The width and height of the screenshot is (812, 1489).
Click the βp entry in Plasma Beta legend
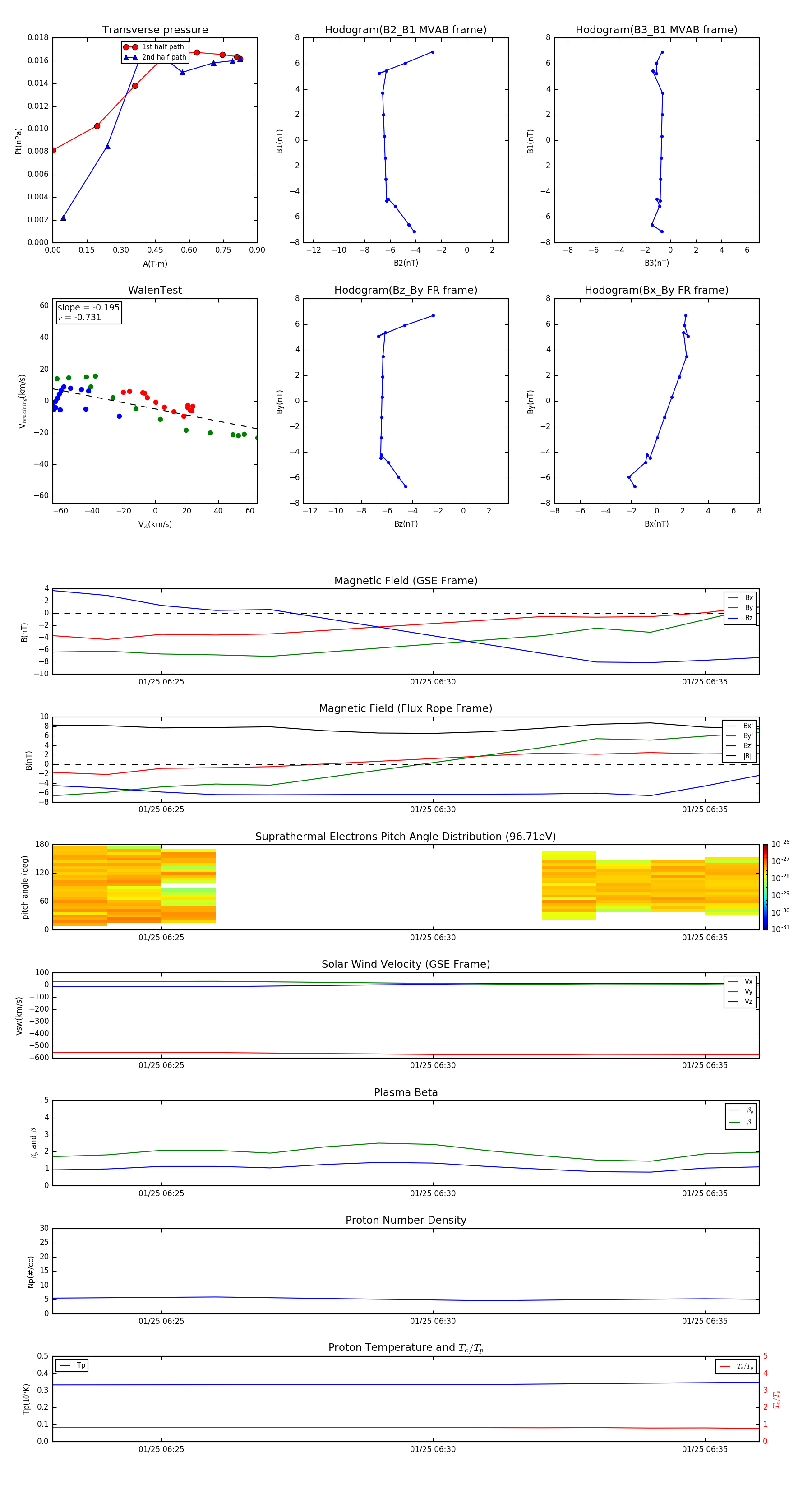(x=741, y=1110)
